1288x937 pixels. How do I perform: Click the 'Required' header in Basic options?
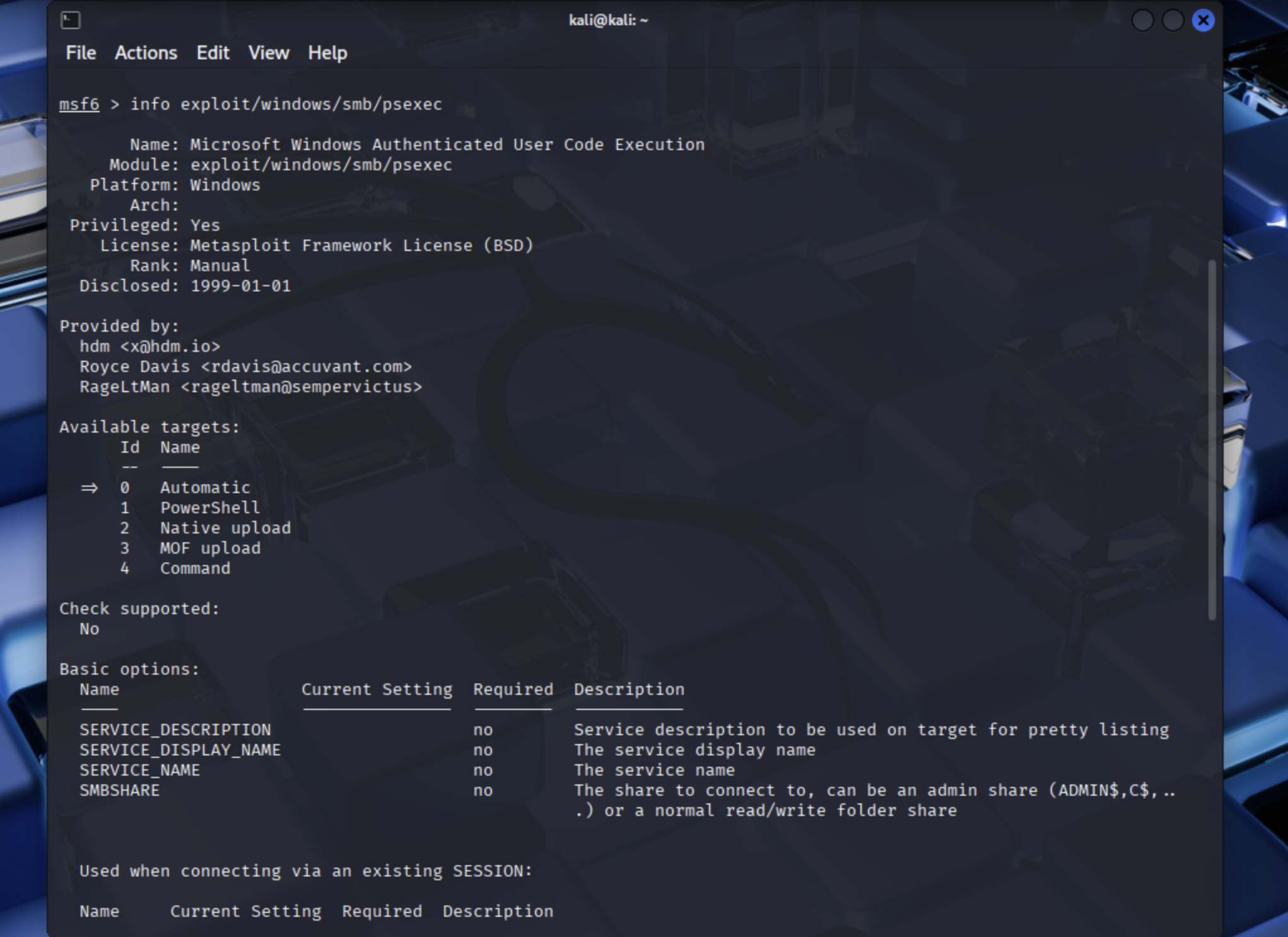[x=513, y=689]
